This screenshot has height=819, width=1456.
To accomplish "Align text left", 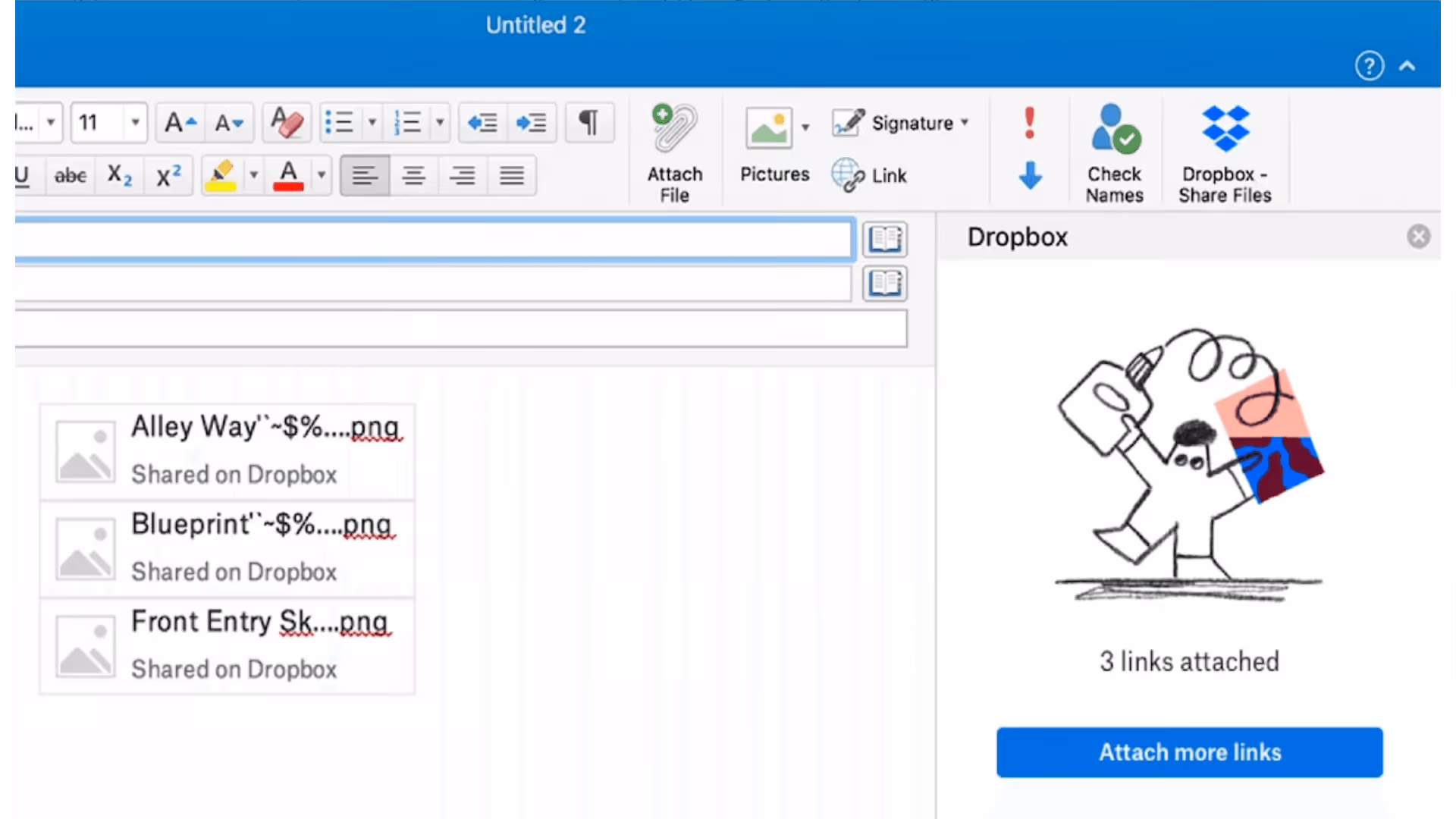I will pos(365,175).
